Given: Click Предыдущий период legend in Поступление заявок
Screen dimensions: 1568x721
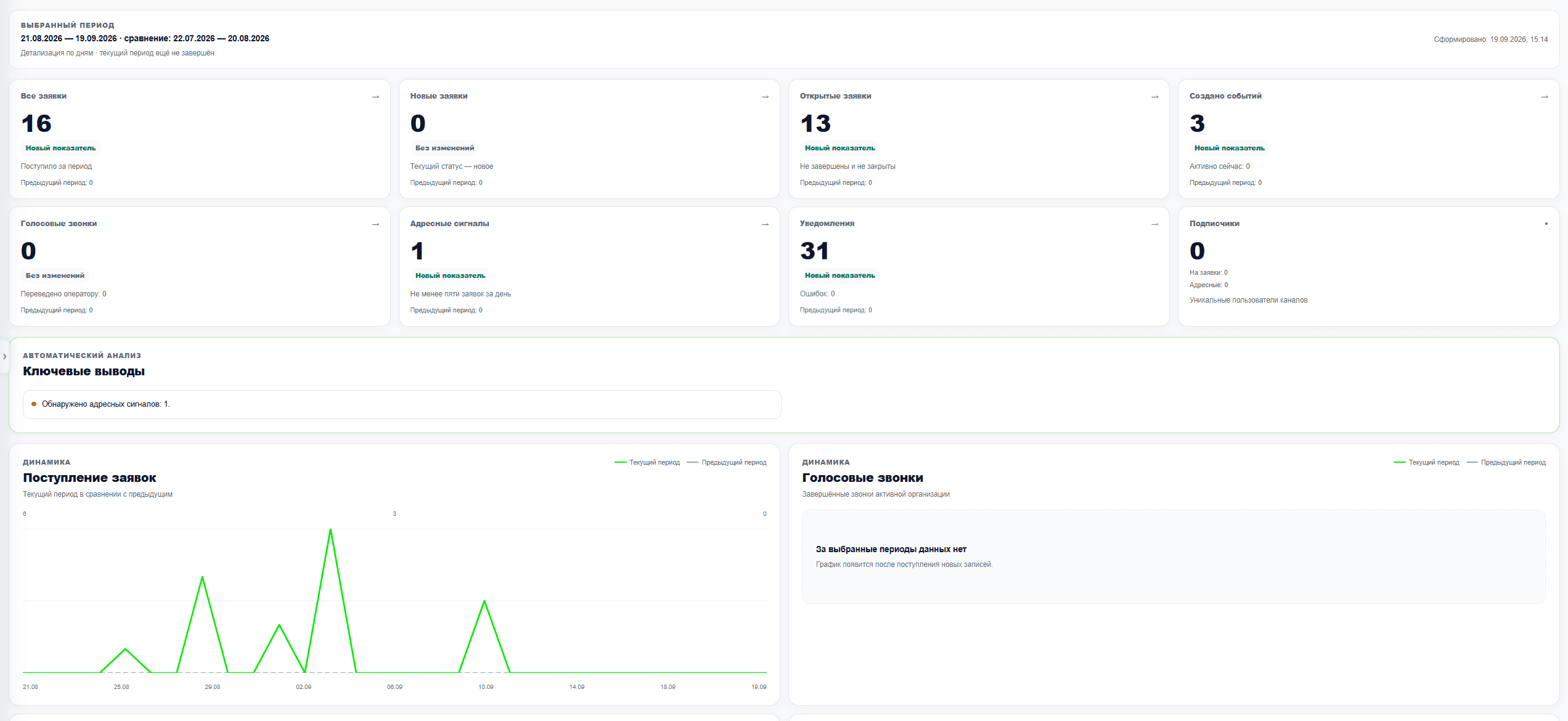Looking at the screenshot, I should (x=727, y=462).
